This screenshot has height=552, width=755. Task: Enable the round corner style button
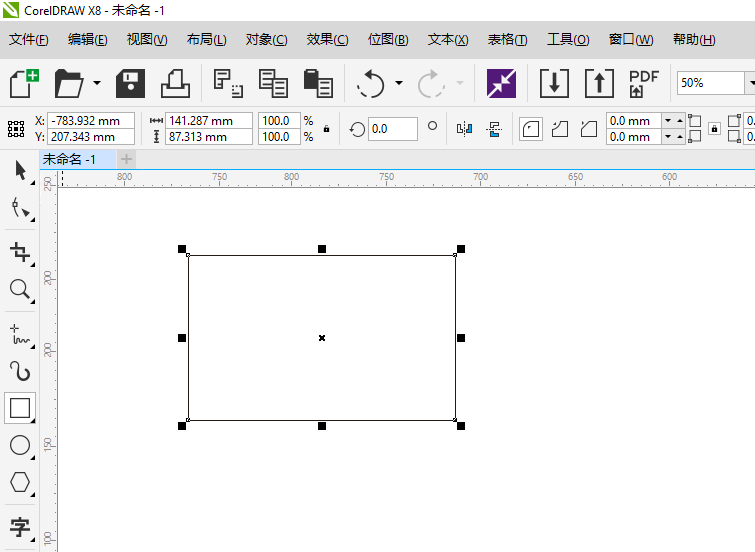point(531,129)
